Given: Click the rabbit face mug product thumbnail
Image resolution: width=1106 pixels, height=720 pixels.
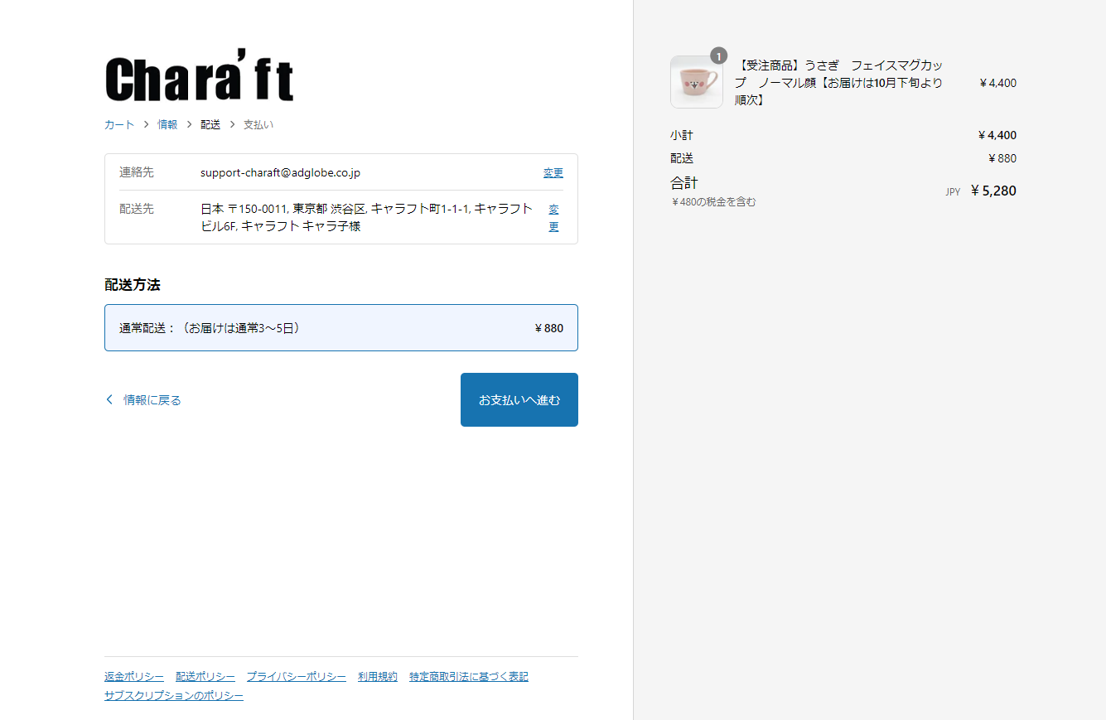Looking at the screenshot, I should [x=696, y=82].
